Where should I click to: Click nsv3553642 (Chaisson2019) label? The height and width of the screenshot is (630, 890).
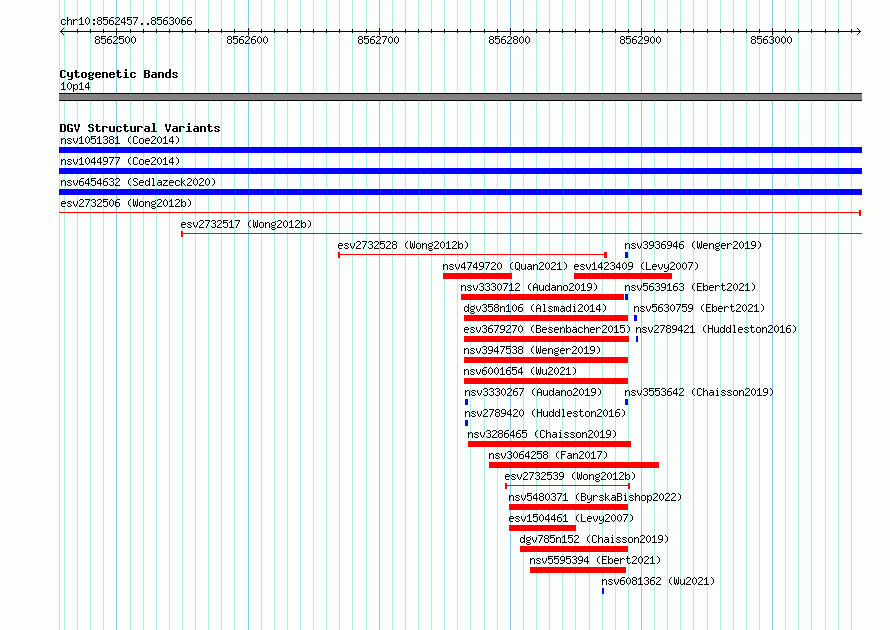(699, 392)
